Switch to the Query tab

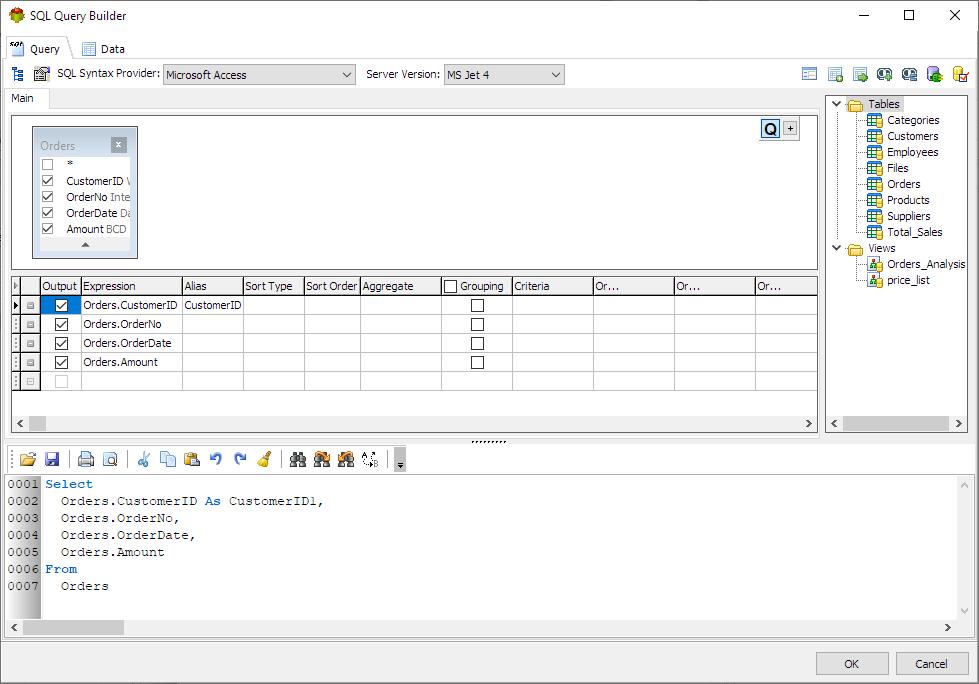[36, 49]
